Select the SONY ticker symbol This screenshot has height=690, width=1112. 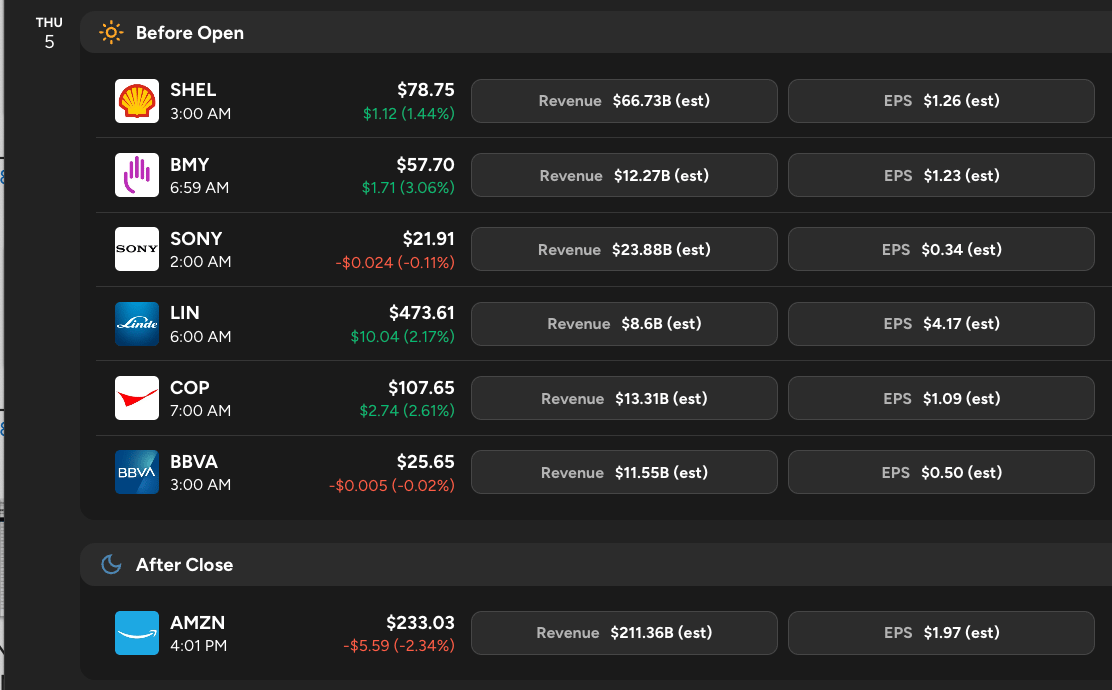click(x=196, y=239)
